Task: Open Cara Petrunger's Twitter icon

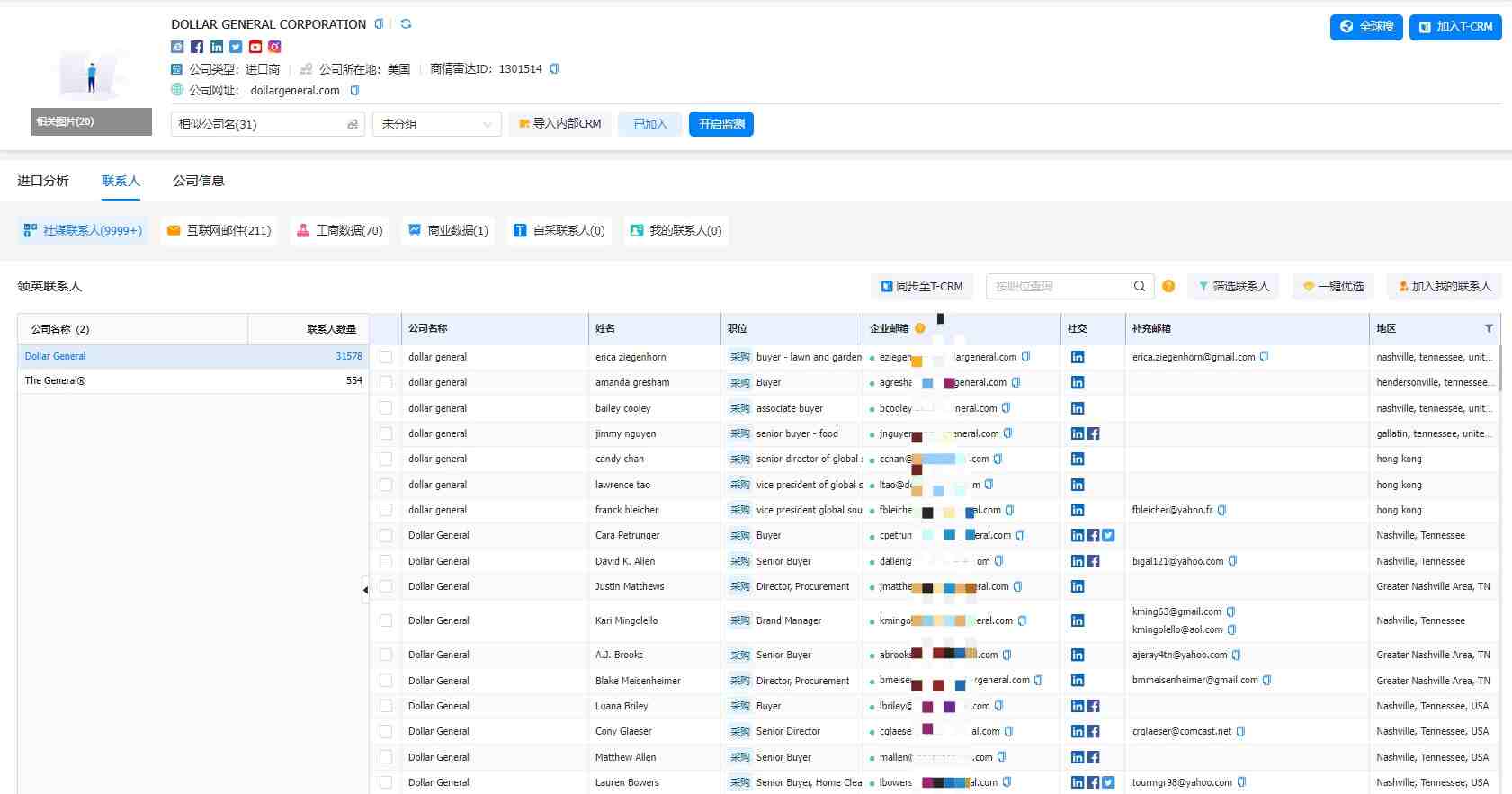Action: tap(1108, 535)
